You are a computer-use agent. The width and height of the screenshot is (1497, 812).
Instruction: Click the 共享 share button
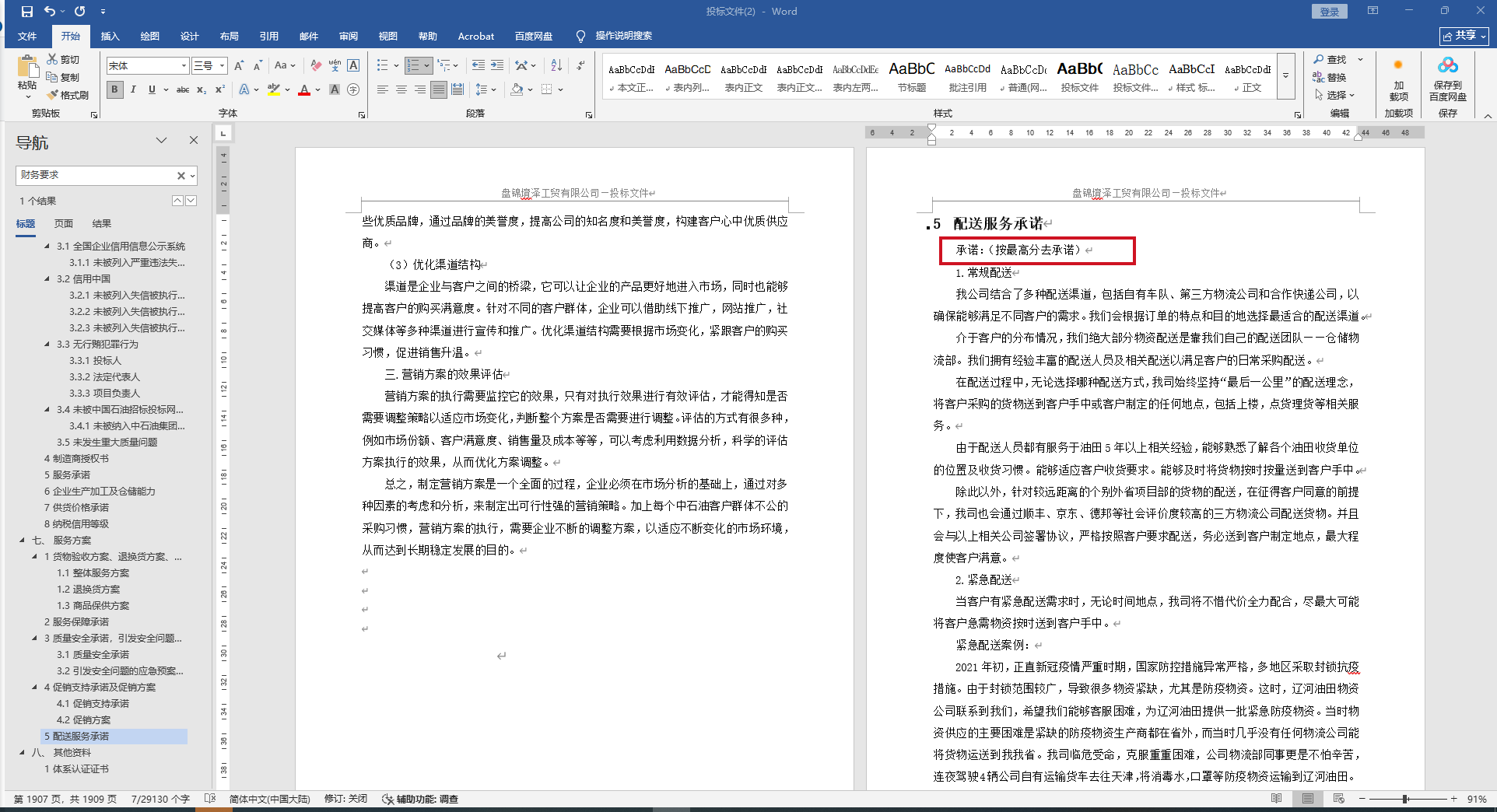(x=1464, y=36)
